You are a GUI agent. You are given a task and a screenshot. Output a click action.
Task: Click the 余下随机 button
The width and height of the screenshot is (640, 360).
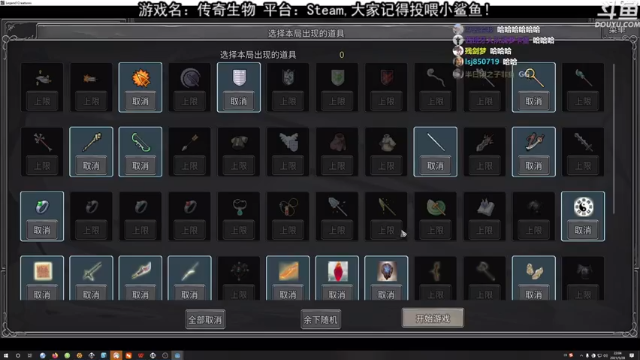(320, 320)
